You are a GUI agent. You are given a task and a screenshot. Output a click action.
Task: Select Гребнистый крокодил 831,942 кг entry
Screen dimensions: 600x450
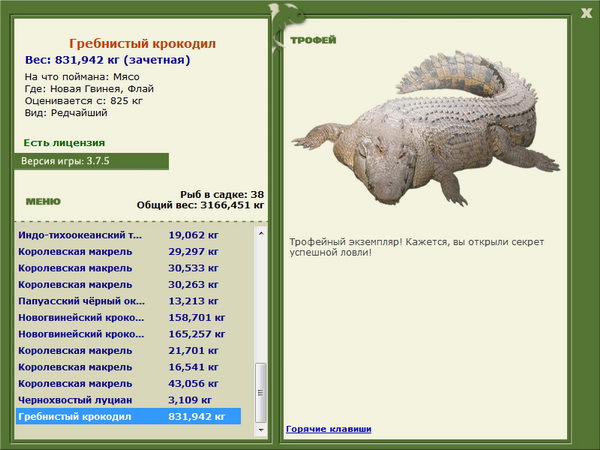(x=129, y=416)
